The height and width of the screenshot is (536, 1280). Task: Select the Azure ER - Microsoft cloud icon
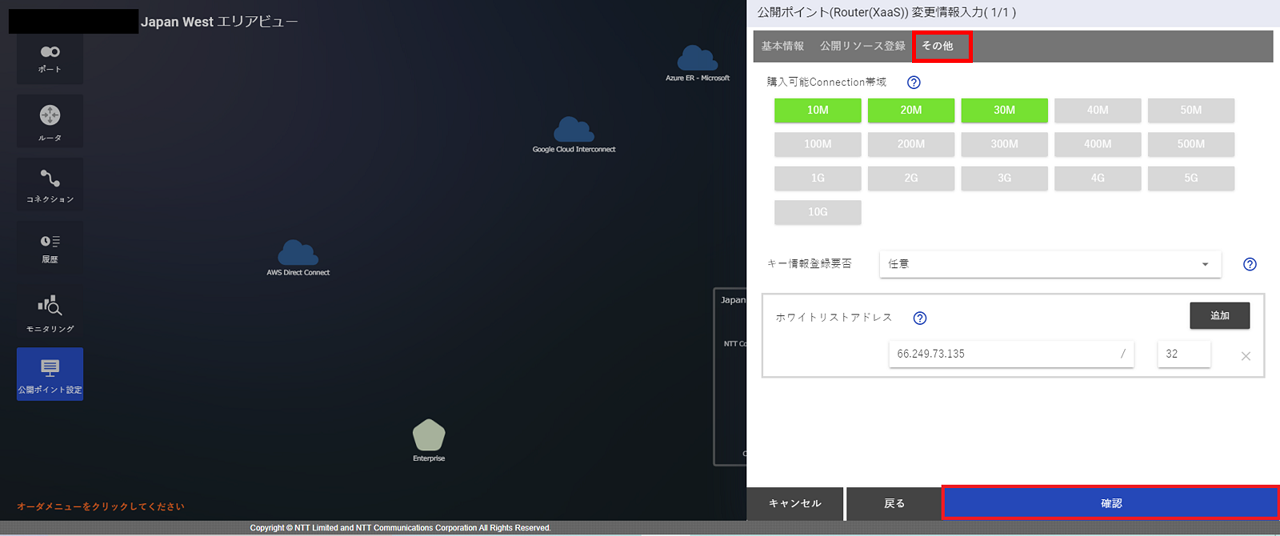tap(698, 59)
